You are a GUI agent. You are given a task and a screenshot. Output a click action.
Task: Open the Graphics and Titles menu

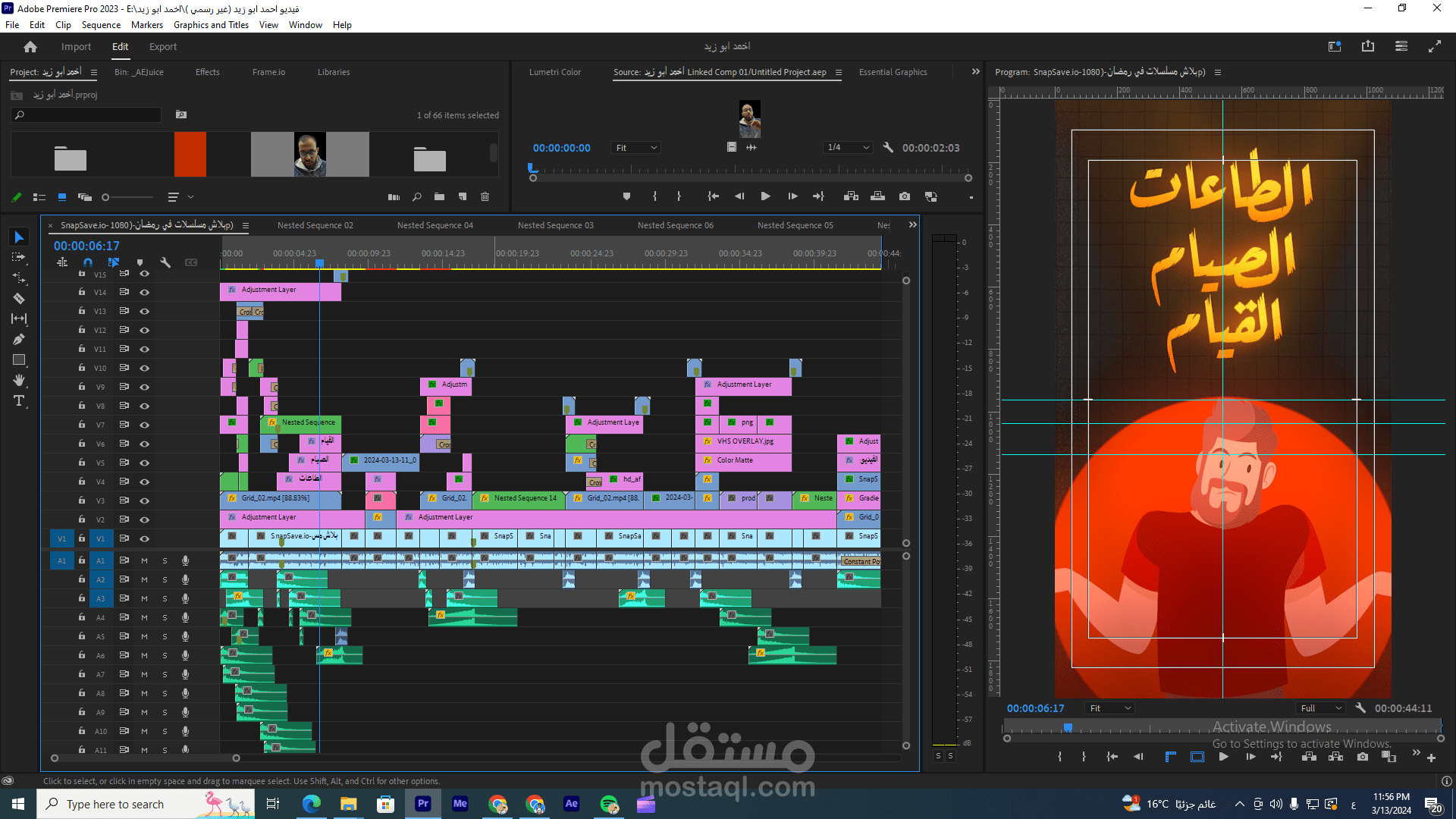pyautogui.click(x=211, y=25)
